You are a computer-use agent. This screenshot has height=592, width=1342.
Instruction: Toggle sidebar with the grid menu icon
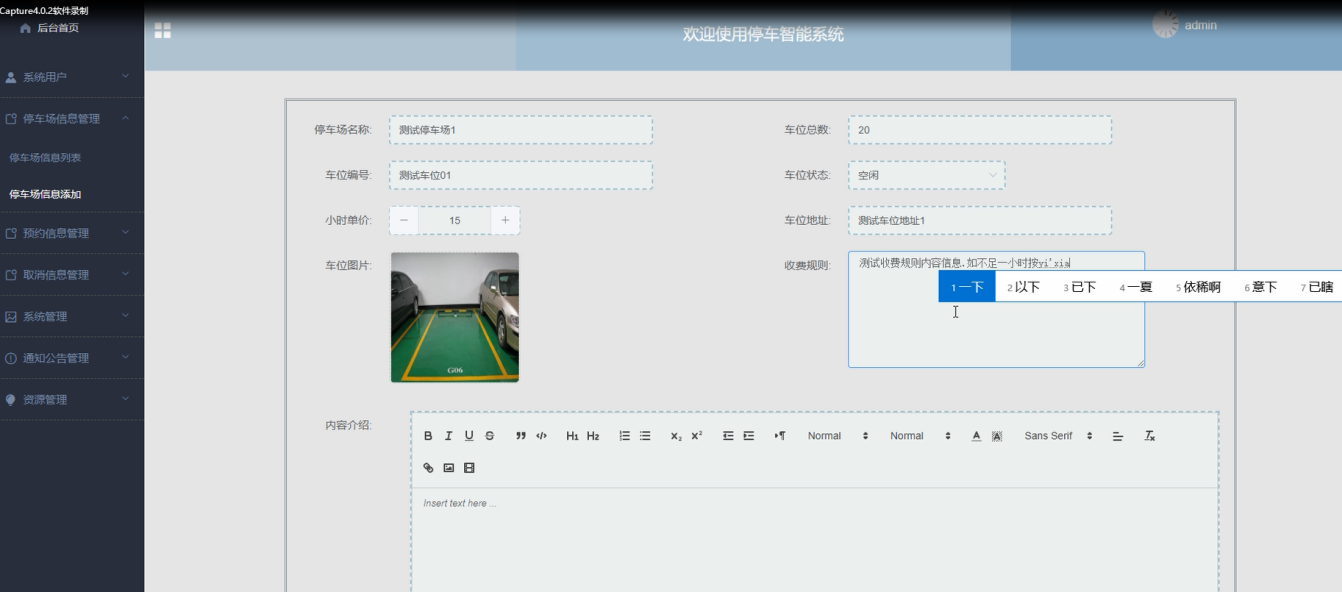click(163, 31)
